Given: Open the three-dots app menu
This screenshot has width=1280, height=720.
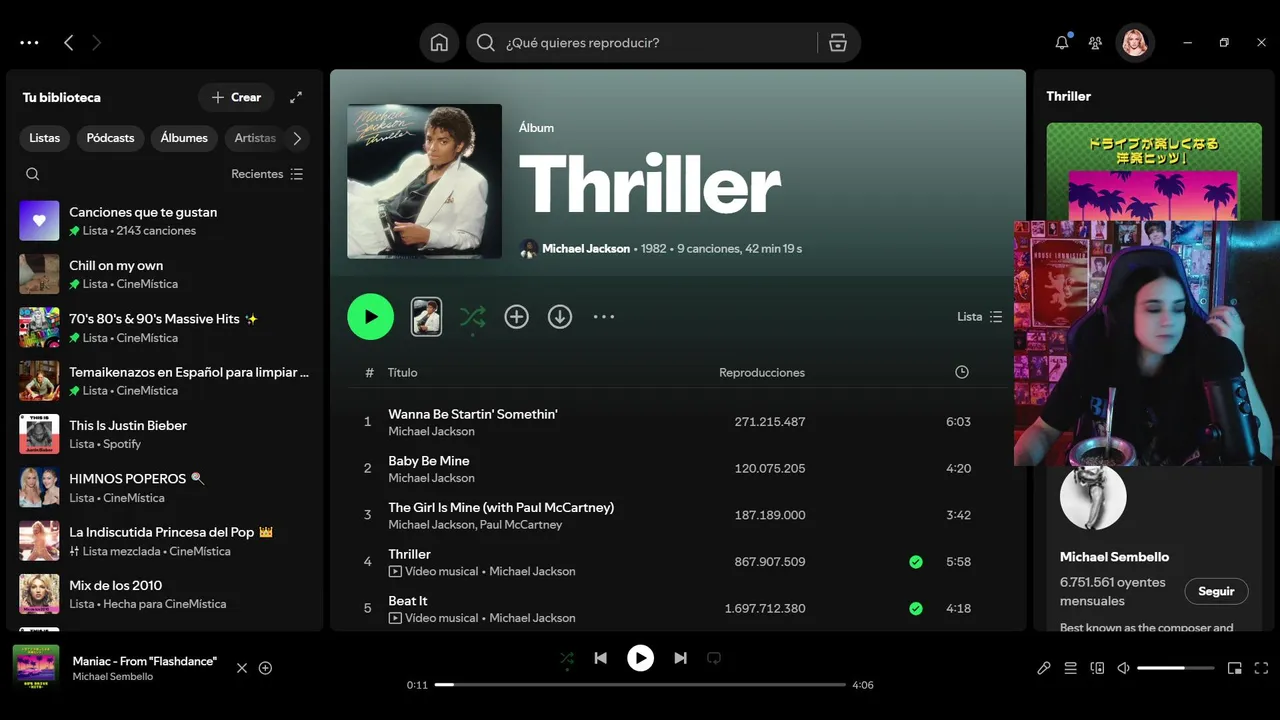Looking at the screenshot, I should pyautogui.click(x=29, y=43).
